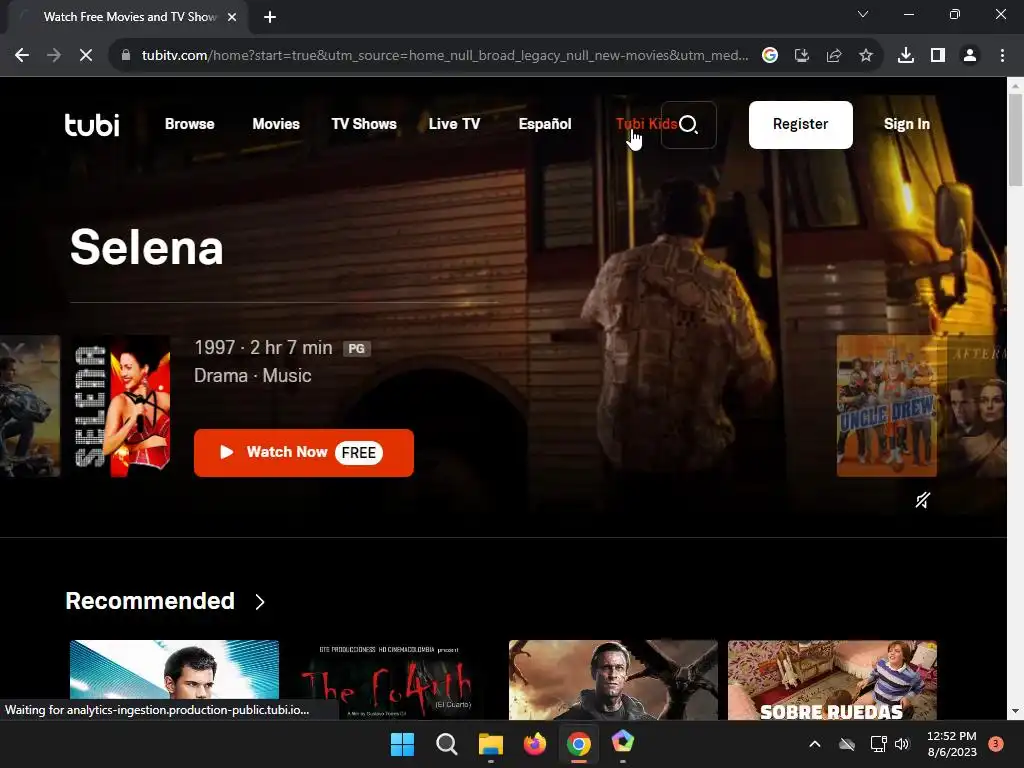Click the Drama genre link

221,376
